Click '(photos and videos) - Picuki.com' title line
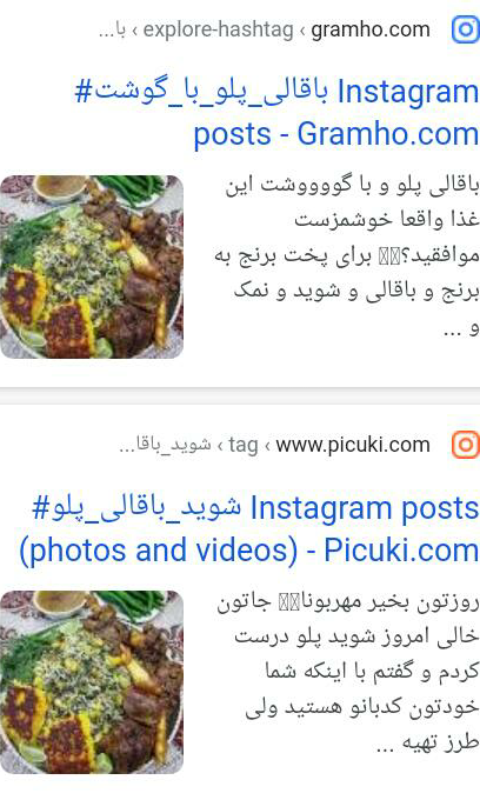 (x=249, y=551)
